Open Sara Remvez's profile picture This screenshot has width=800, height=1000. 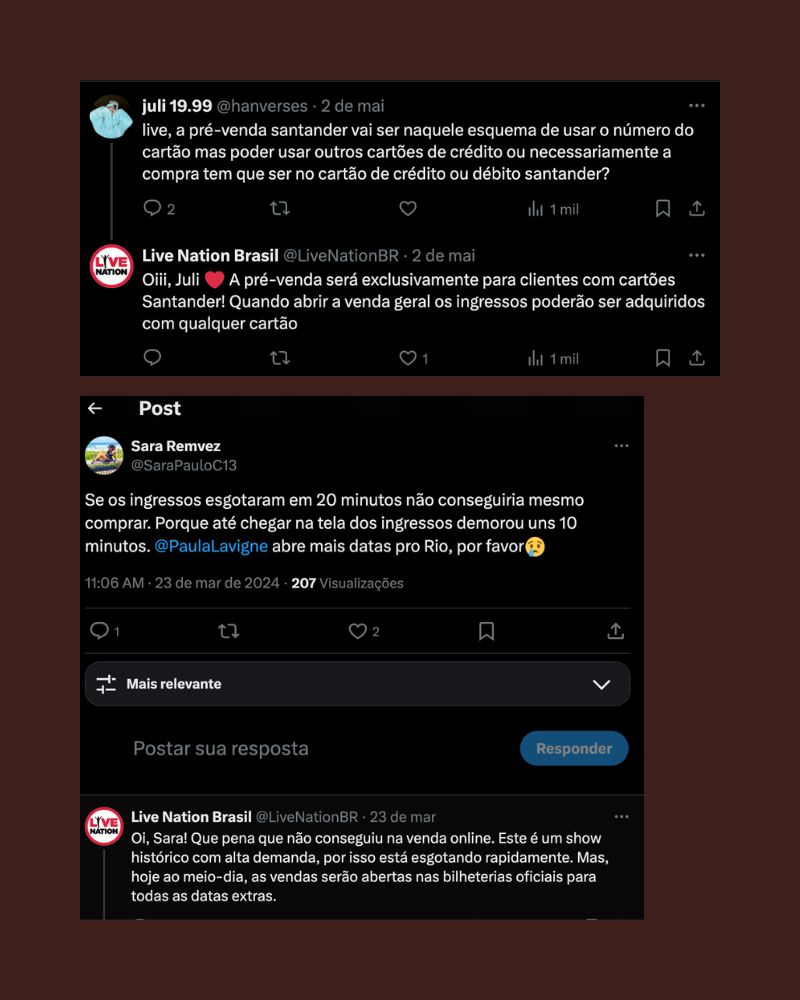[104, 455]
